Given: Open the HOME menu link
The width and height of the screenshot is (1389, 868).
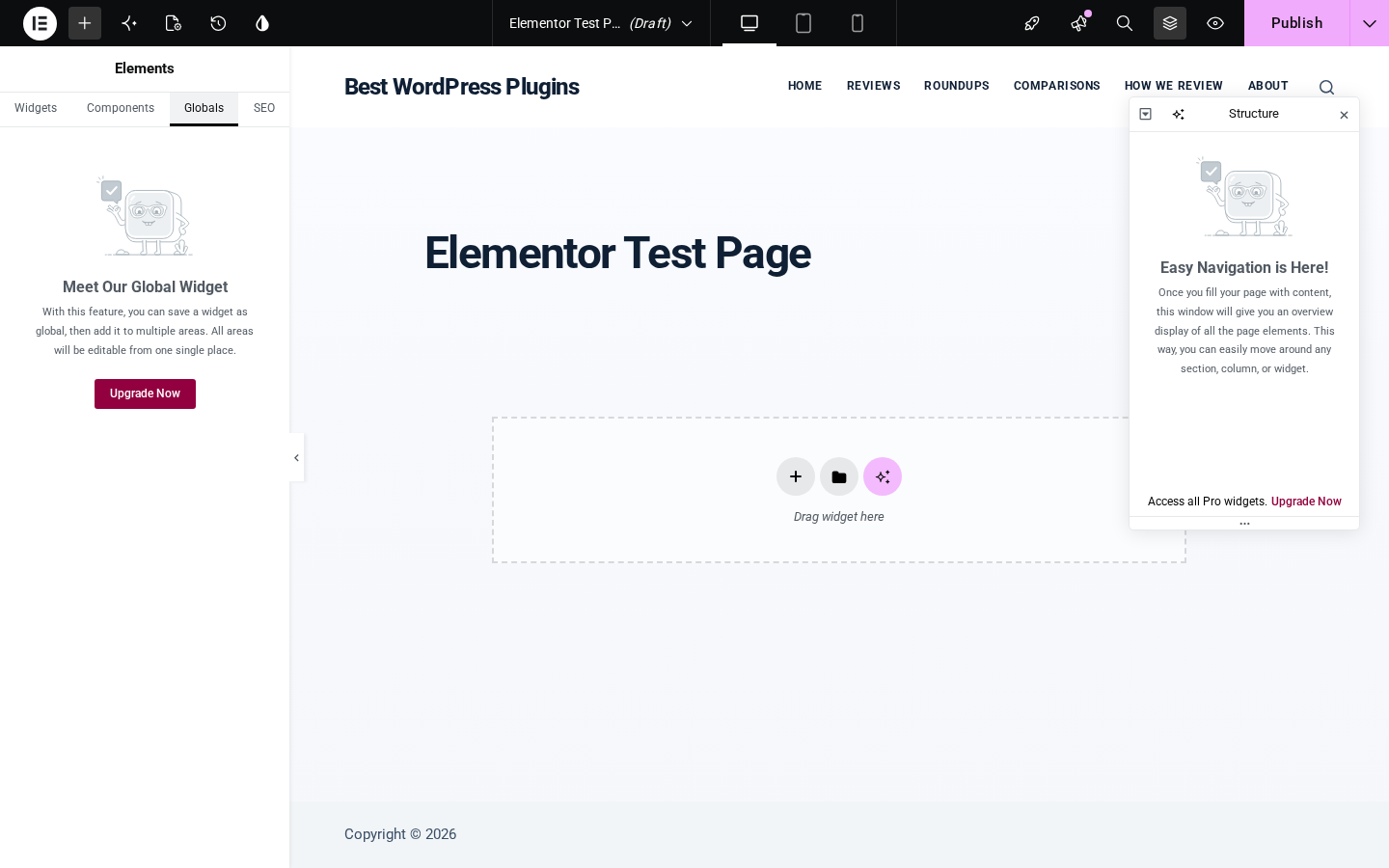Looking at the screenshot, I should click(x=804, y=86).
